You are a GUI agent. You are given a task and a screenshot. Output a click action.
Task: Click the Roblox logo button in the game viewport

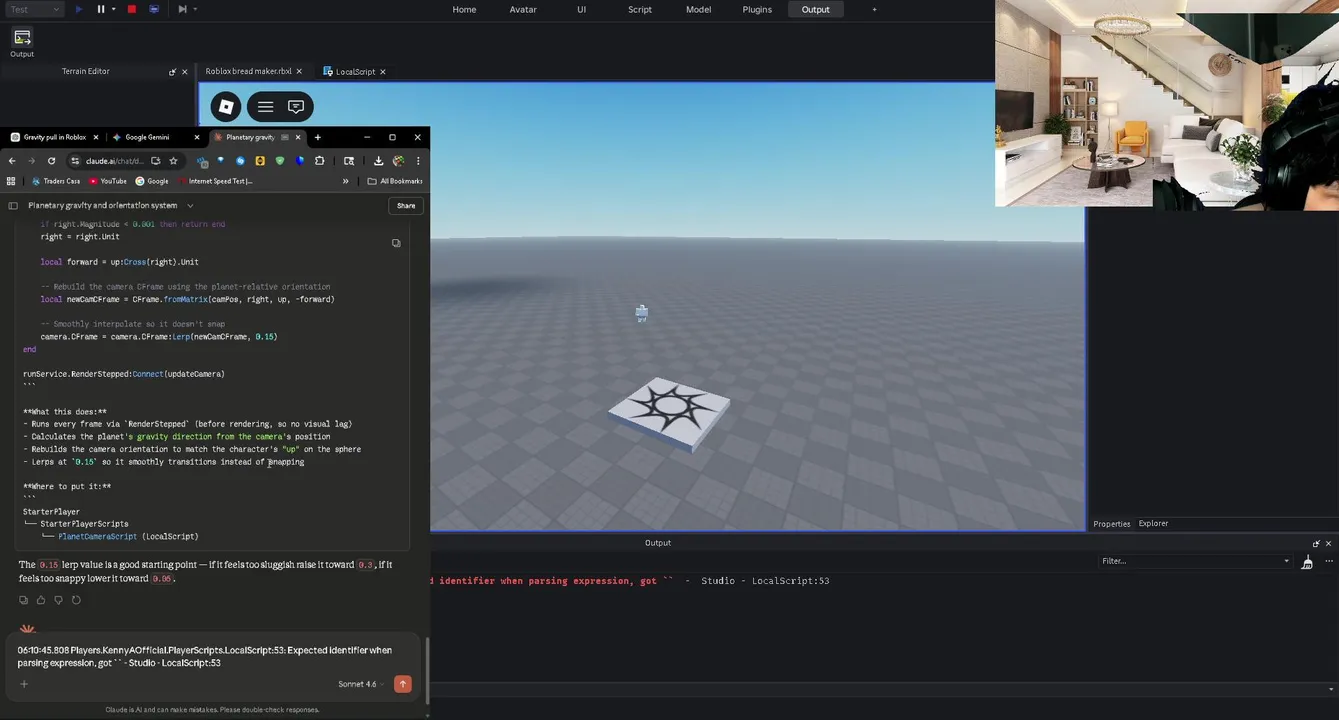(x=226, y=107)
